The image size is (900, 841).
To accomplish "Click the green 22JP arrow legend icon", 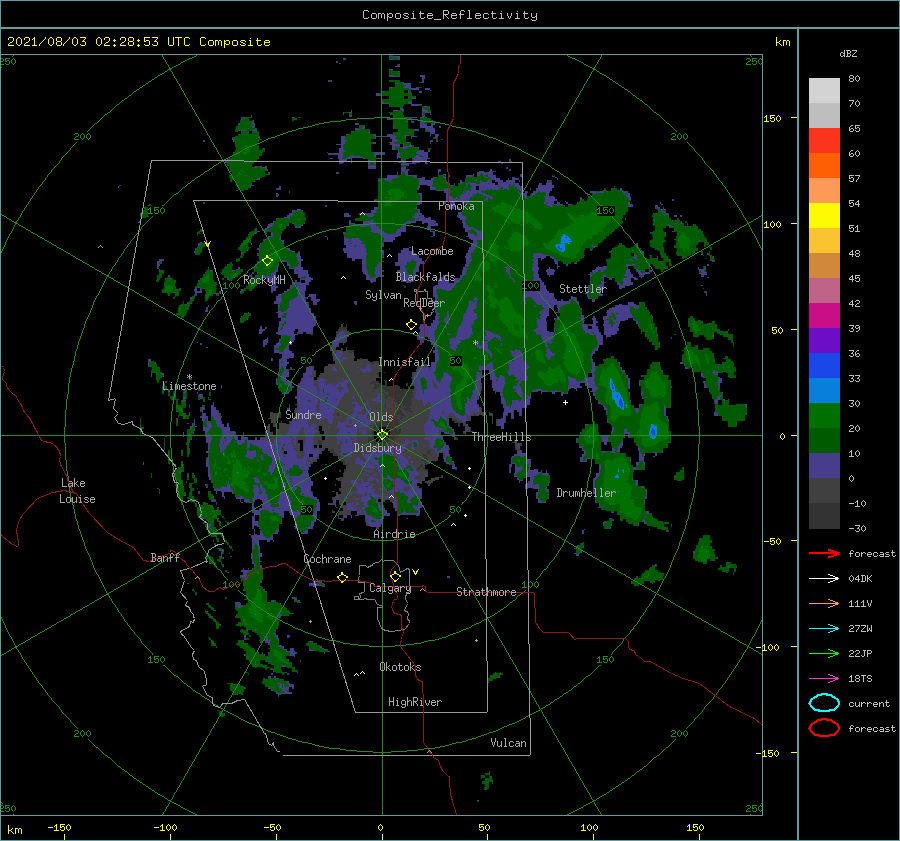I will click(x=824, y=653).
